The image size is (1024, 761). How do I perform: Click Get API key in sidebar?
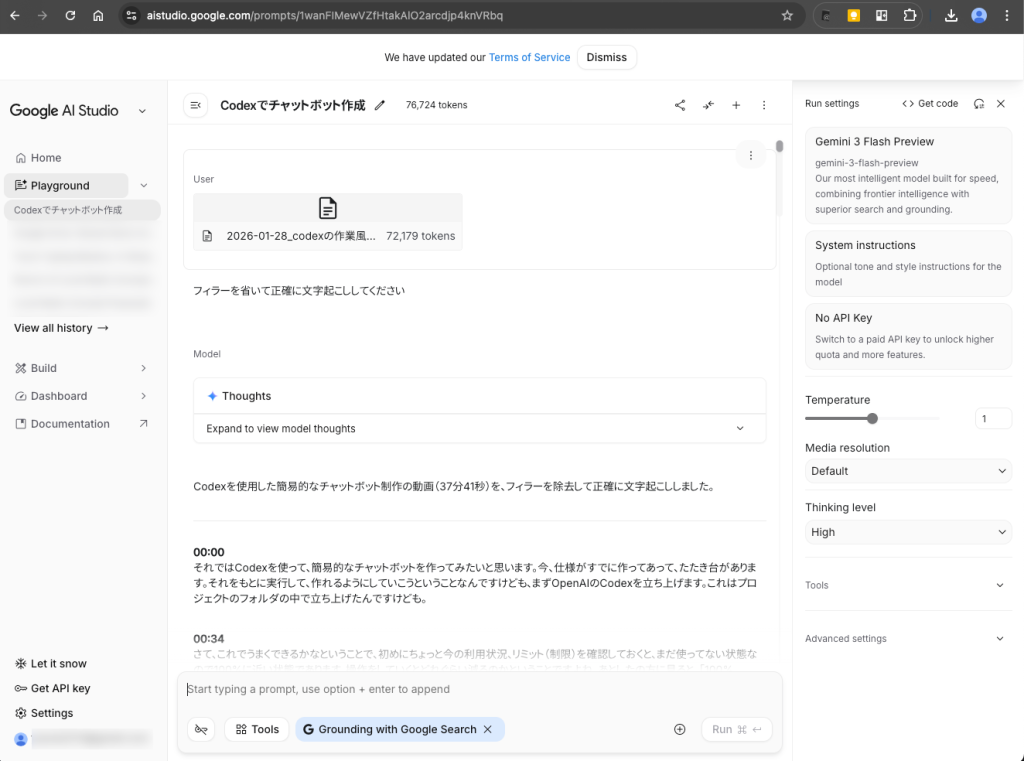point(52,688)
